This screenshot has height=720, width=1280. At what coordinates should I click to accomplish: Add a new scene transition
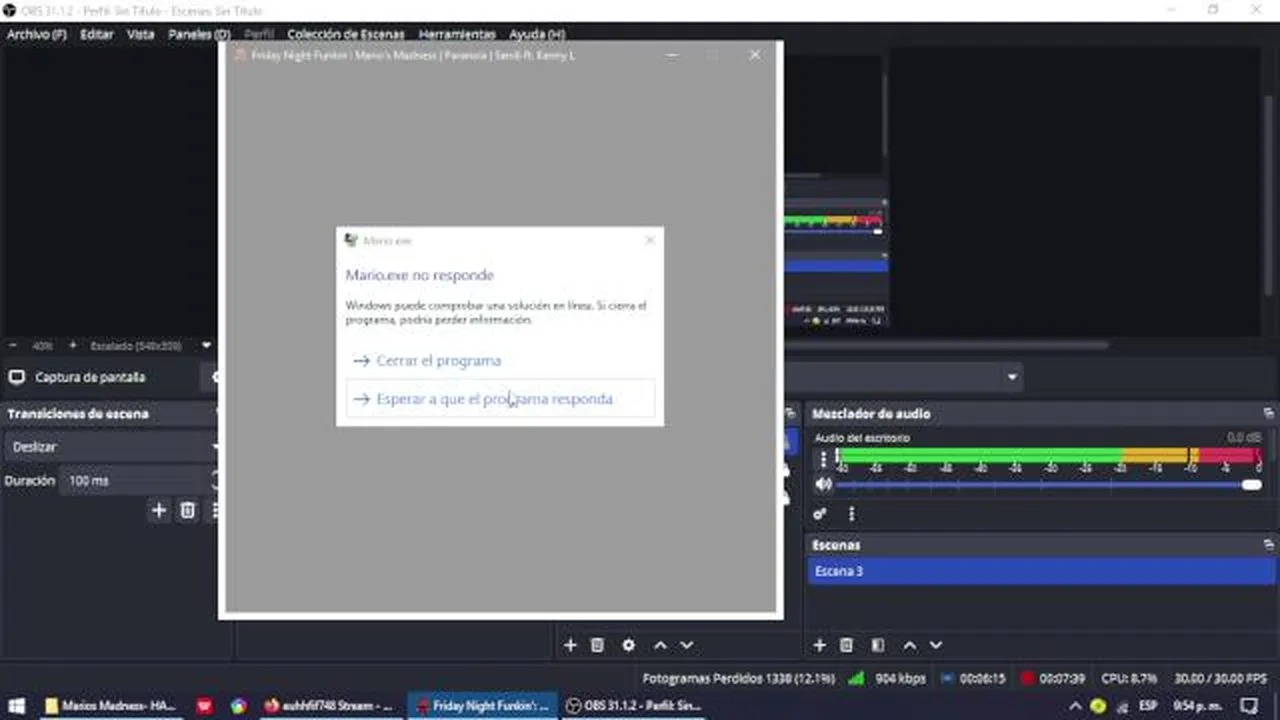(x=158, y=510)
